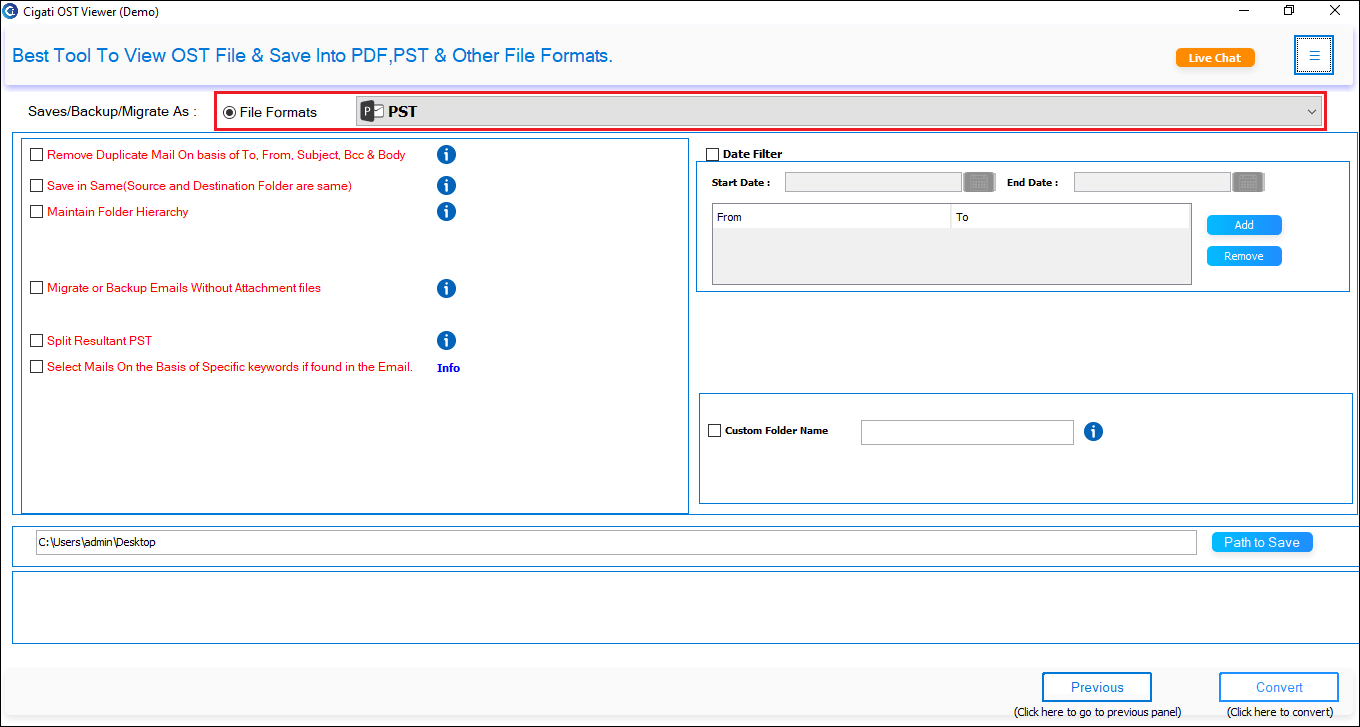Viewport: 1360px width, 727px height.
Task: Click Add date range button
Action: coord(1244,225)
